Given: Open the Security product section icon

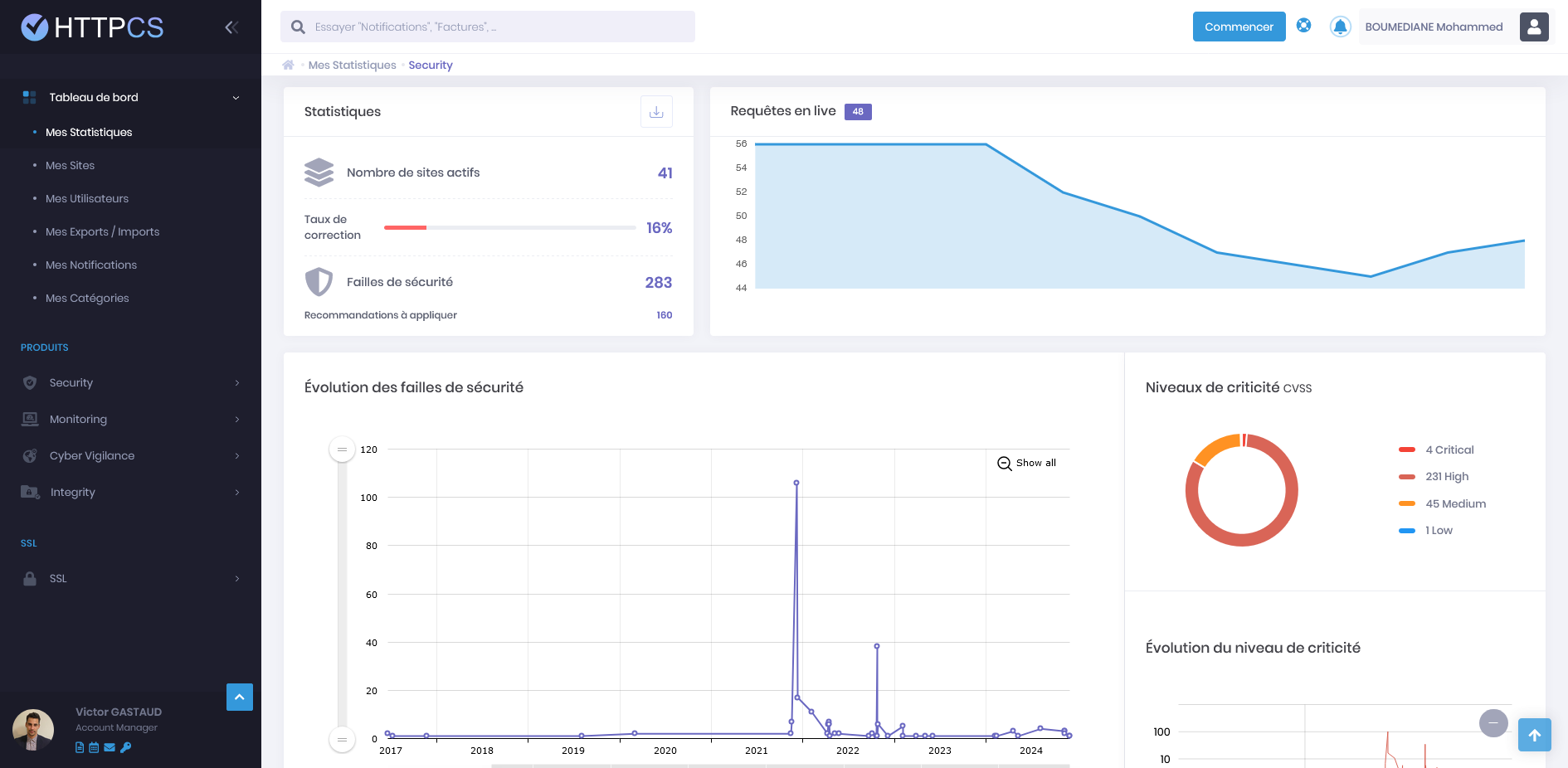Looking at the screenshot, I should tap(29, 382).
